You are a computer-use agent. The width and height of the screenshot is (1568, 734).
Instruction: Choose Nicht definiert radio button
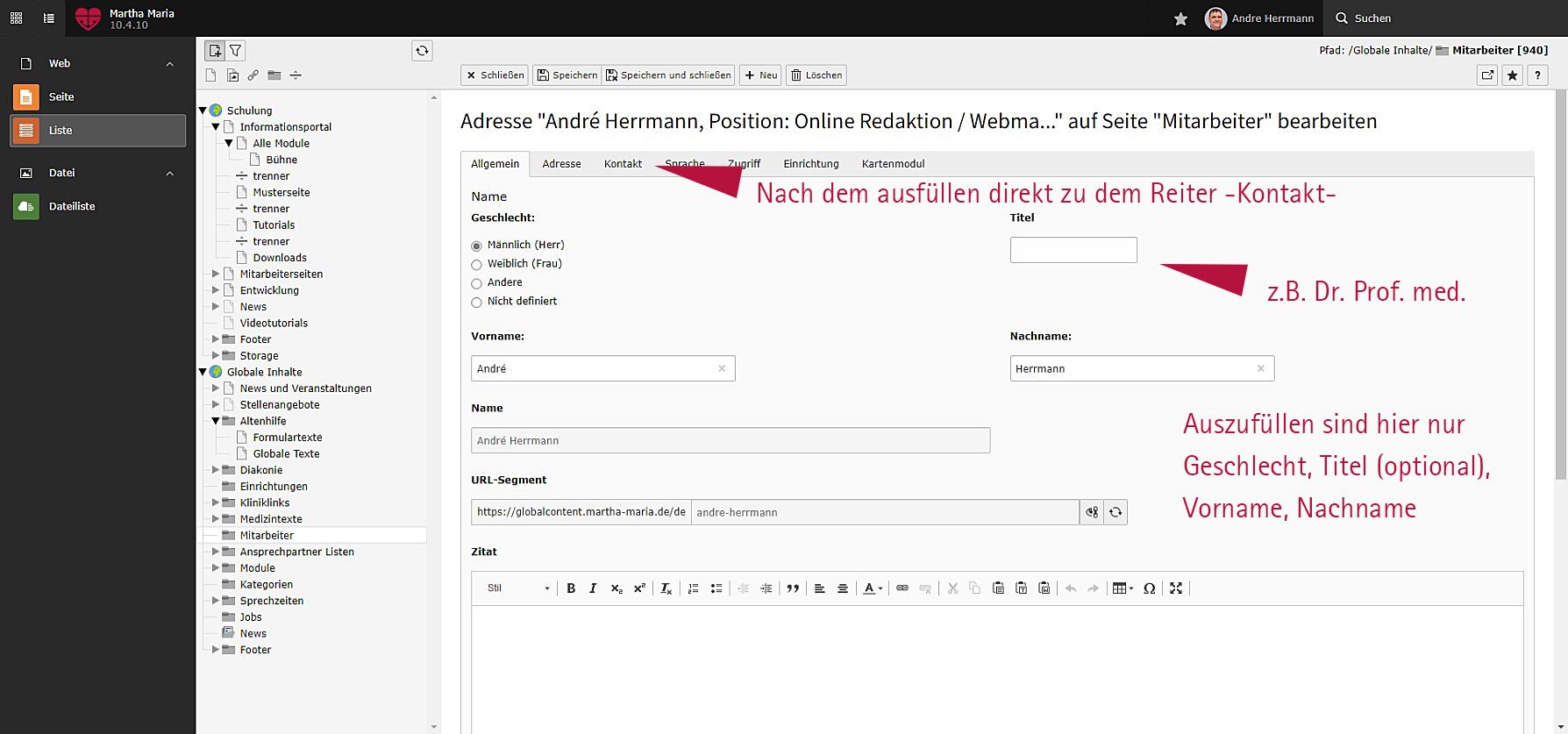(x=477, y=303)
